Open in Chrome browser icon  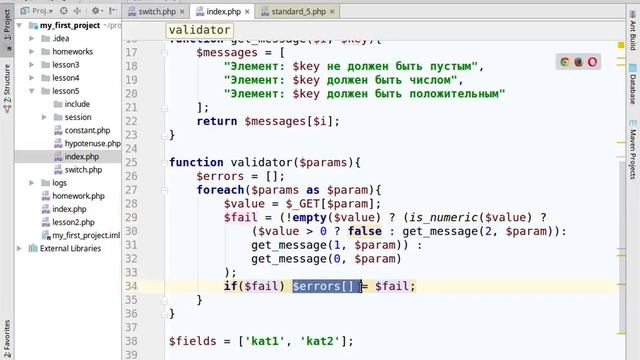click(565, 62)
